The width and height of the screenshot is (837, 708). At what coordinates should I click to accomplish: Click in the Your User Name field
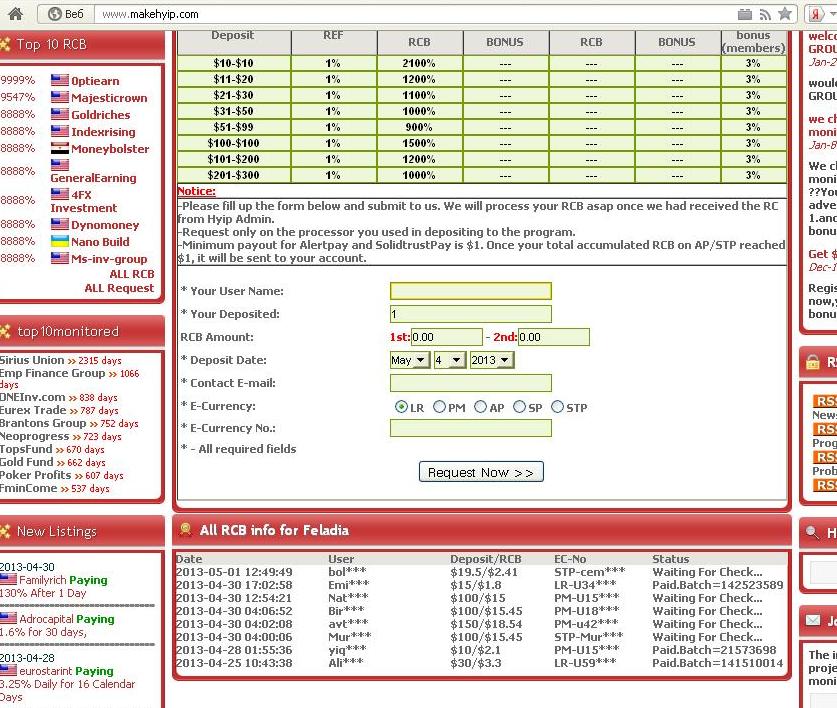point(470,291)
